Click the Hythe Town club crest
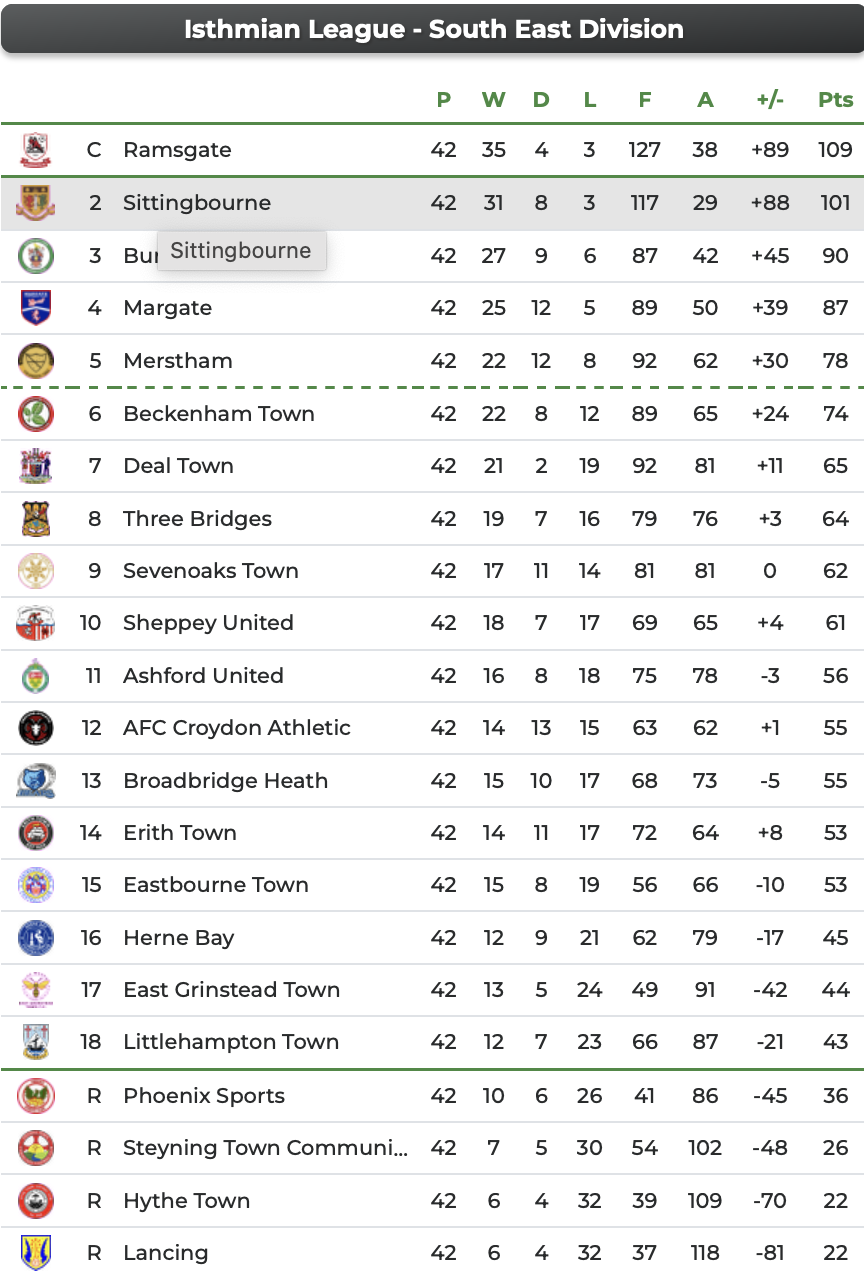Image resolution: width=864 pixels, height=1282 pixels. (36, 1200)
